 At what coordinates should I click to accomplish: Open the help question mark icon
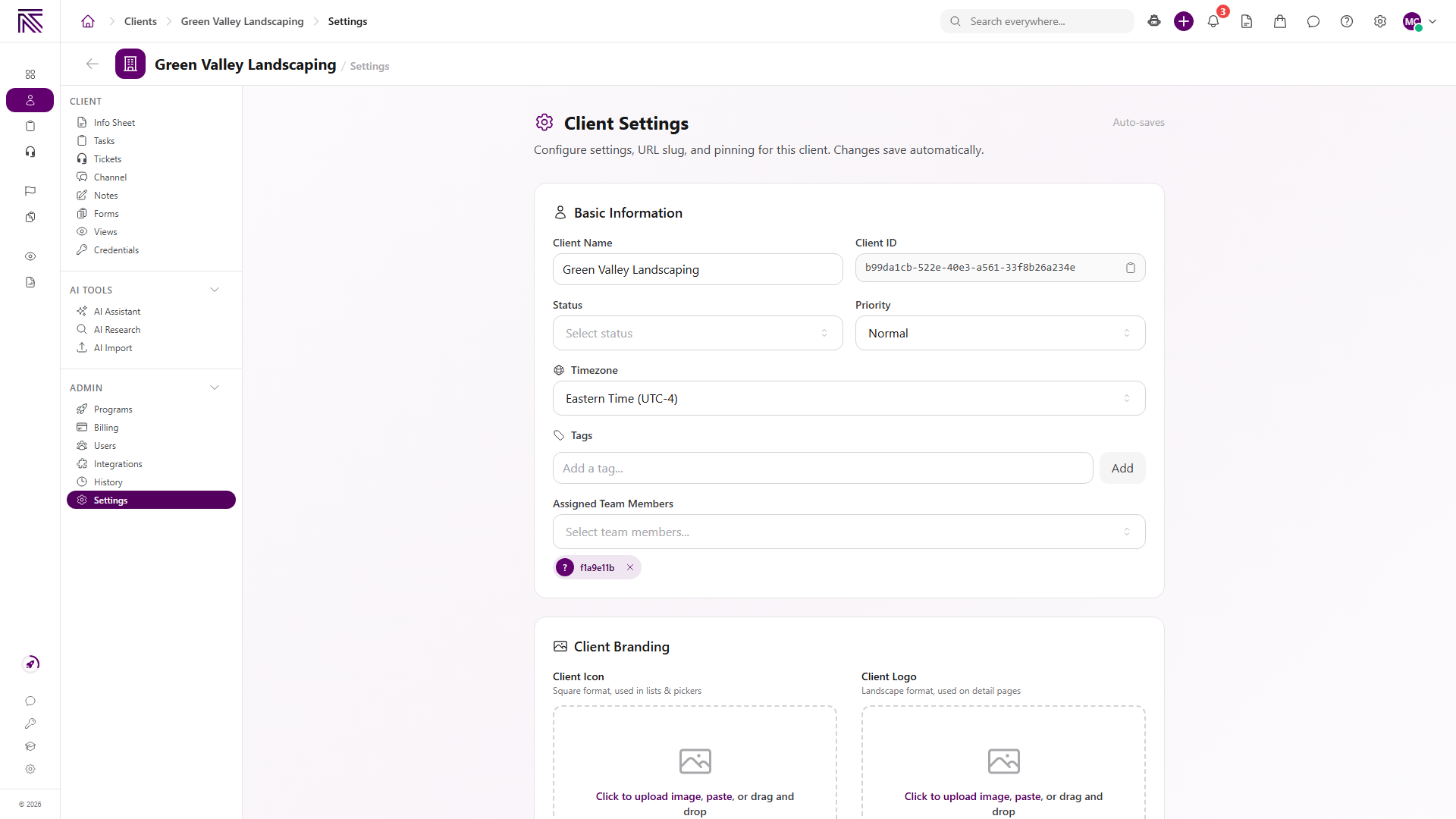coord(1347,21)
